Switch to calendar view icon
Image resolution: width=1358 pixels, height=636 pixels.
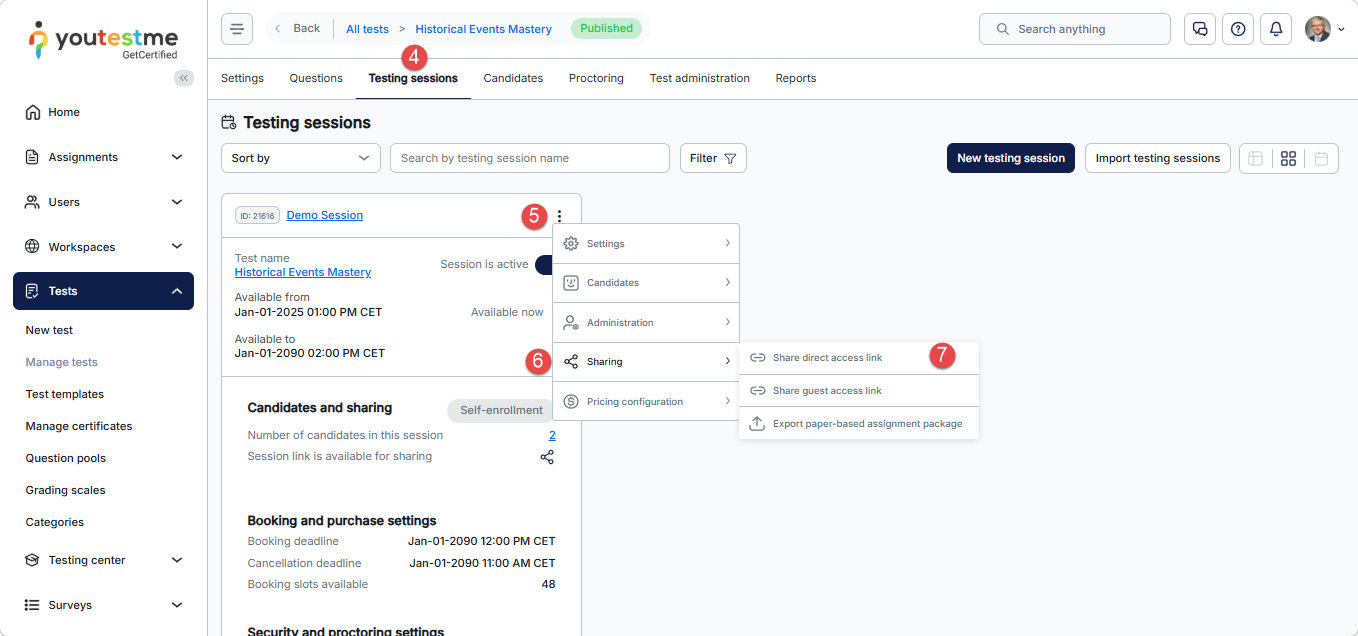click(1321, 158)
